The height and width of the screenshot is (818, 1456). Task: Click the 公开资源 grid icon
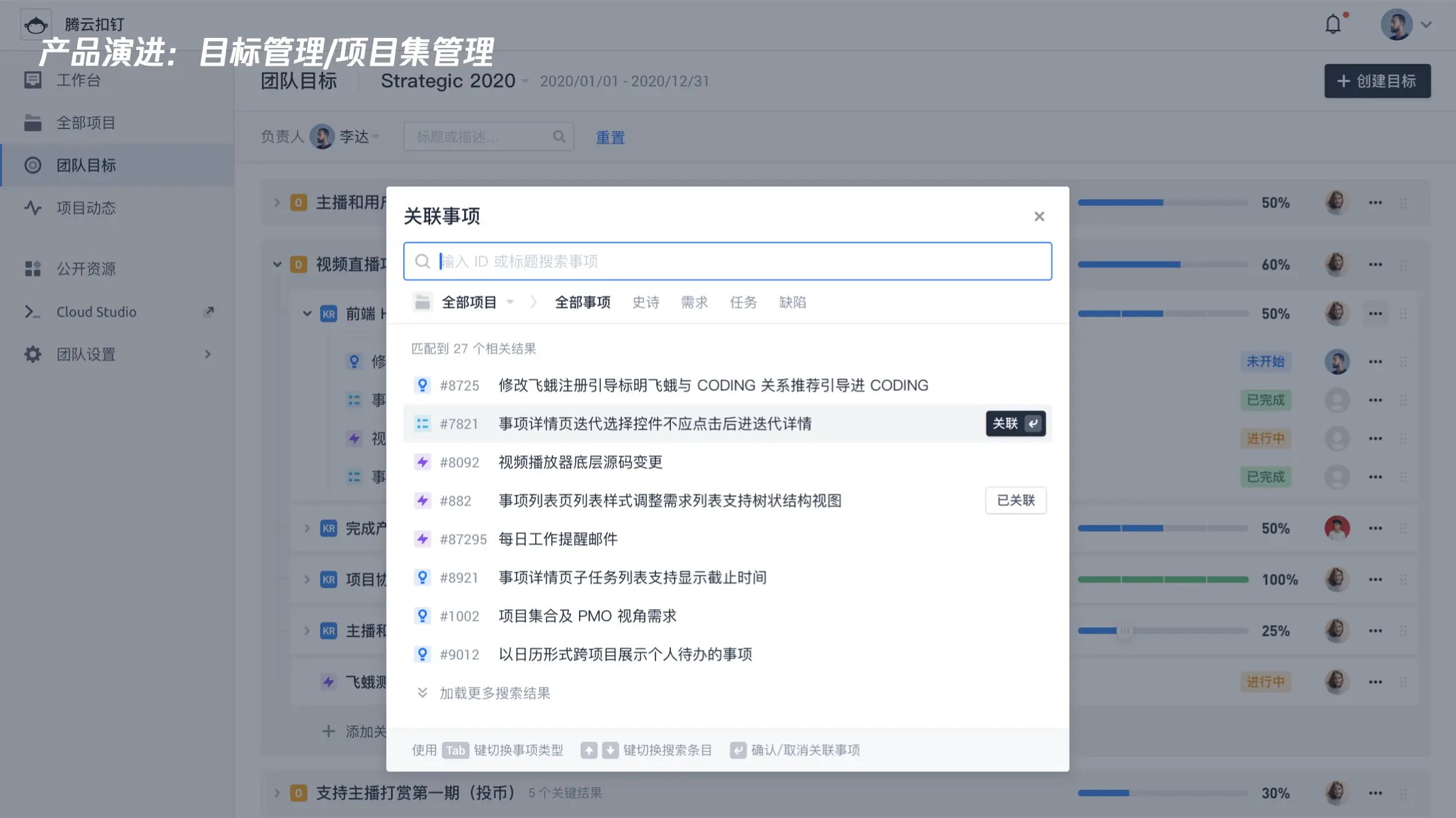(33, 269)
